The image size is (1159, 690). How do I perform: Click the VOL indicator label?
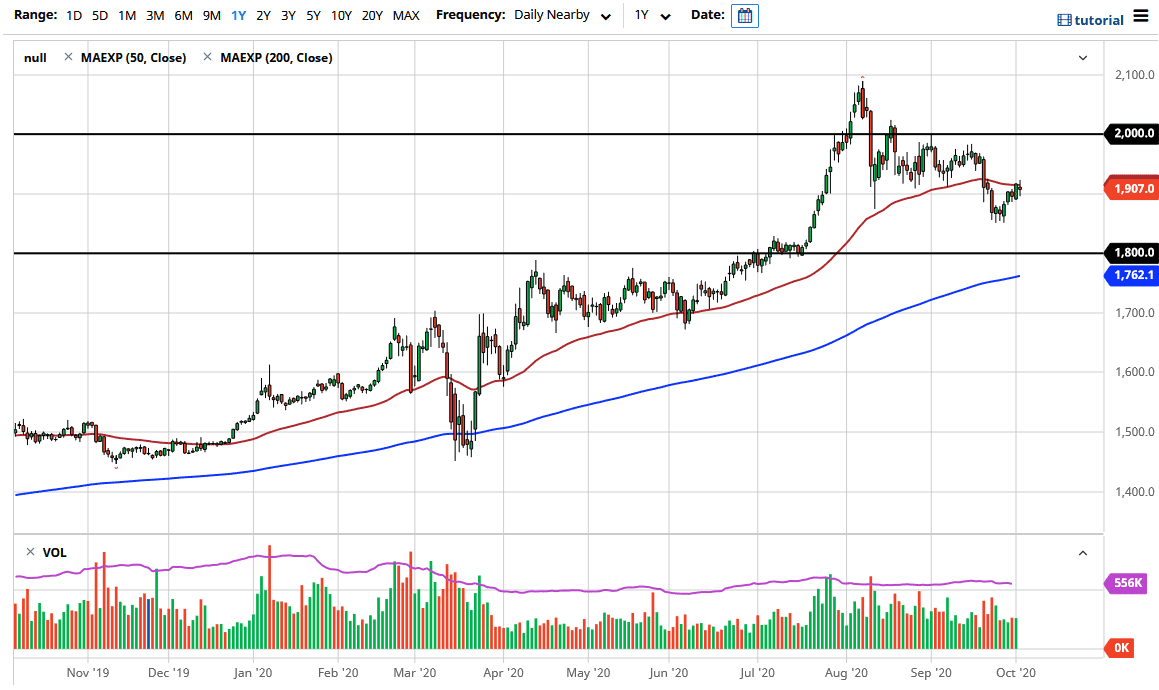[54, 552]
